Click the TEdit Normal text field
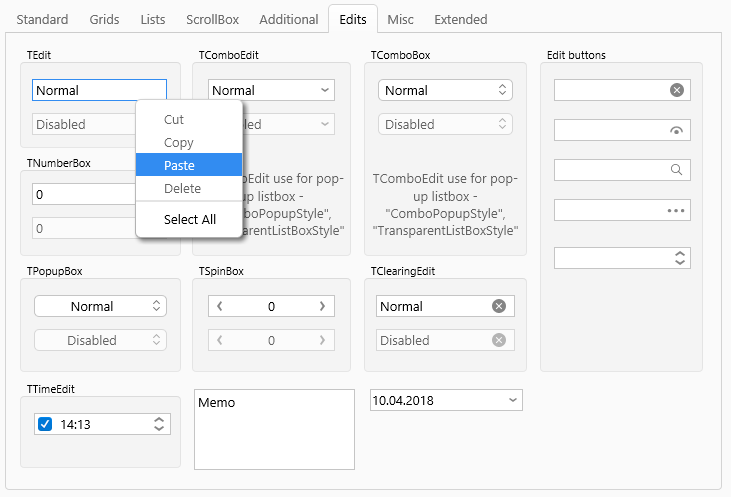731x497 pixels. [99, 90]
